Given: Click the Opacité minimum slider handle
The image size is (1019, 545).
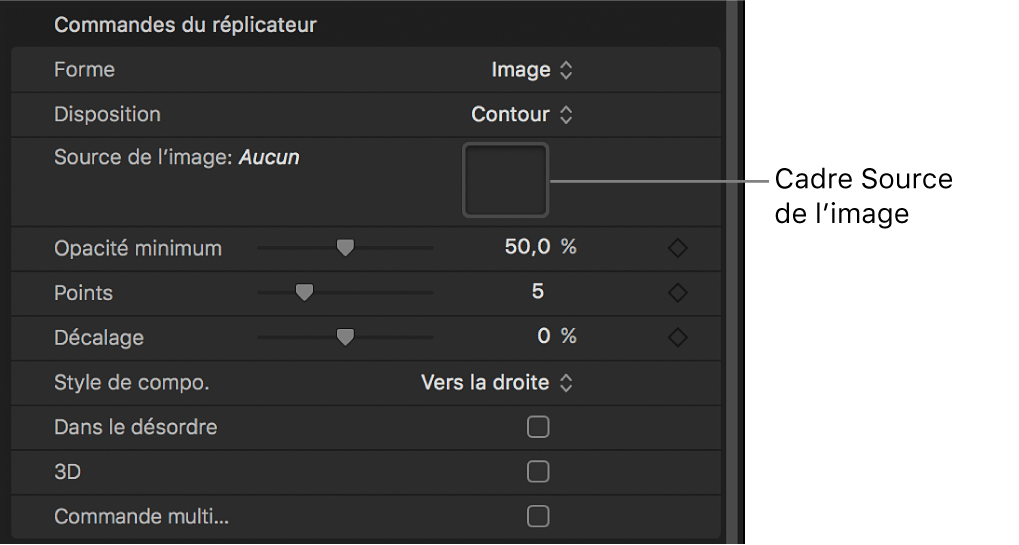Looking at the screenshot, I should click(345, 248).
